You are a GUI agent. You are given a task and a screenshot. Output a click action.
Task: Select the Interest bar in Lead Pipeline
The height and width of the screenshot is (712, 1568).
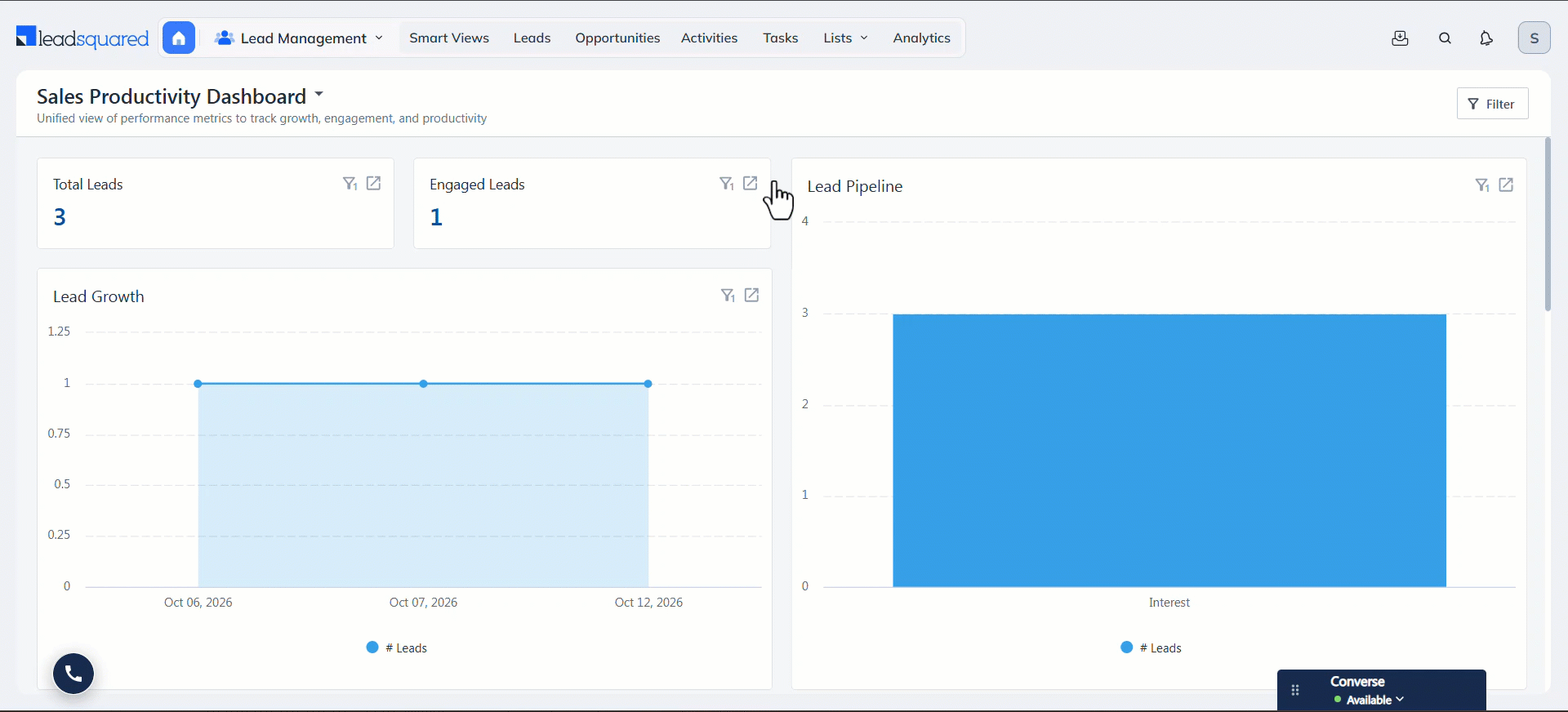[x=1169, y=451]
